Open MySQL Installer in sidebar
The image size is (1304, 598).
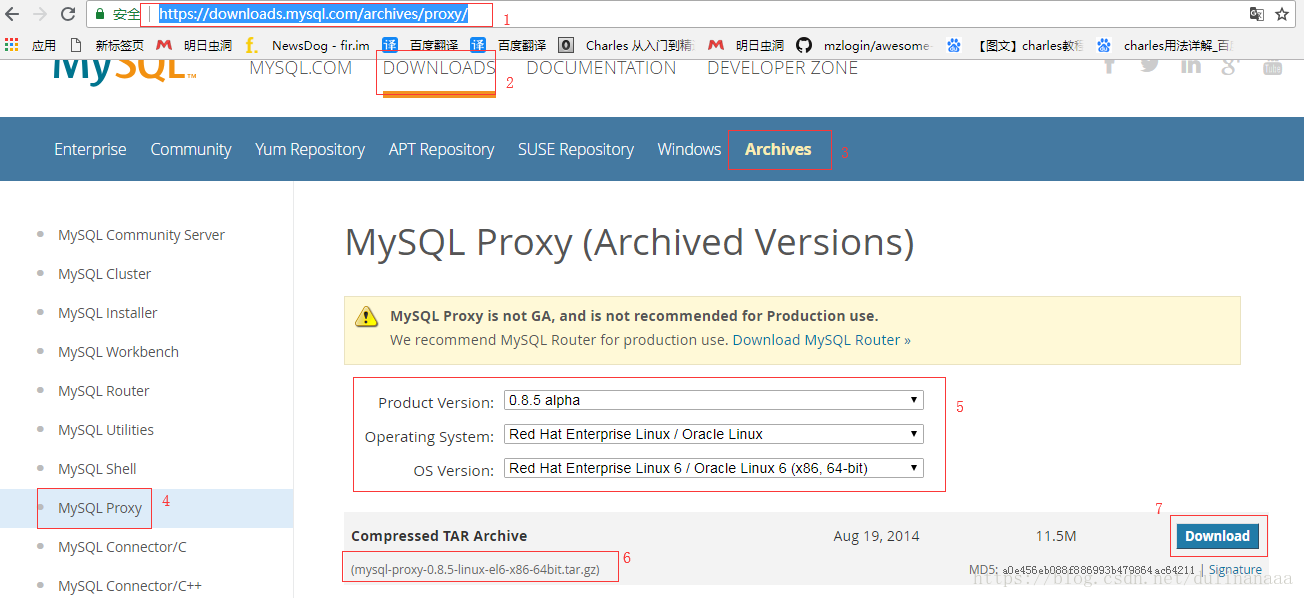pyautogui.click(x=108, y=313)
